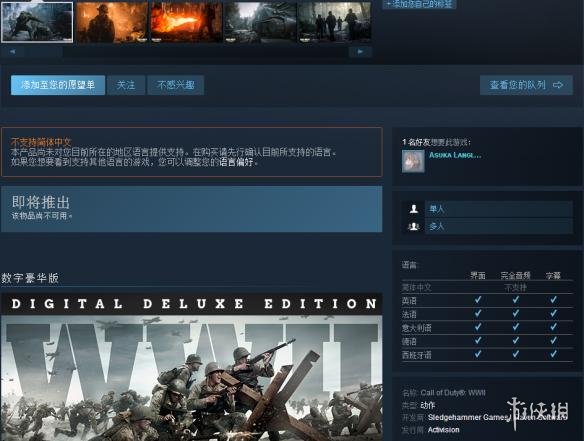Open the orange-lit soldier screenshot thumbnail

(112, 22)
